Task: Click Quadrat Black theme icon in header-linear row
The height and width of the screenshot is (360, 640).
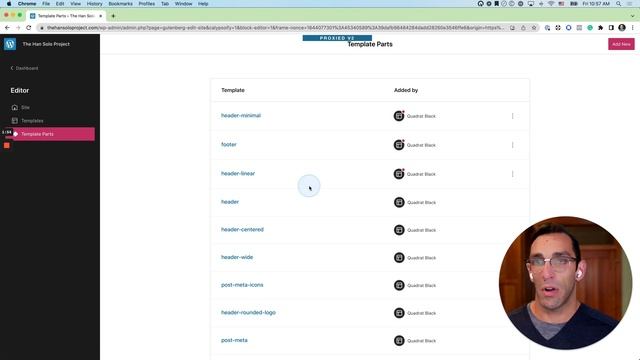Action: point(399,174)
